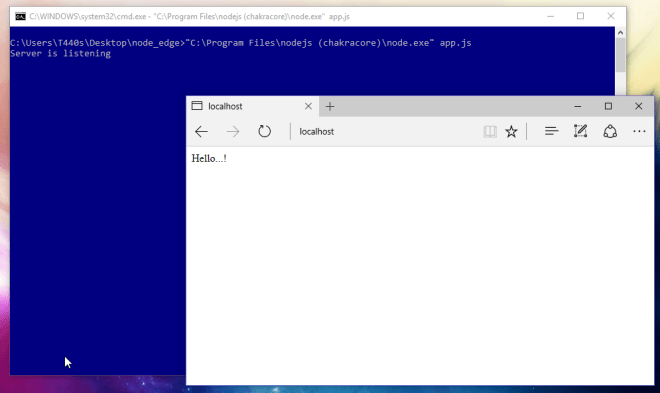The height and width of the screenshot is (393, 660).
Task: Minimize the cmd.exe window
Action: (x=551, y=16)
